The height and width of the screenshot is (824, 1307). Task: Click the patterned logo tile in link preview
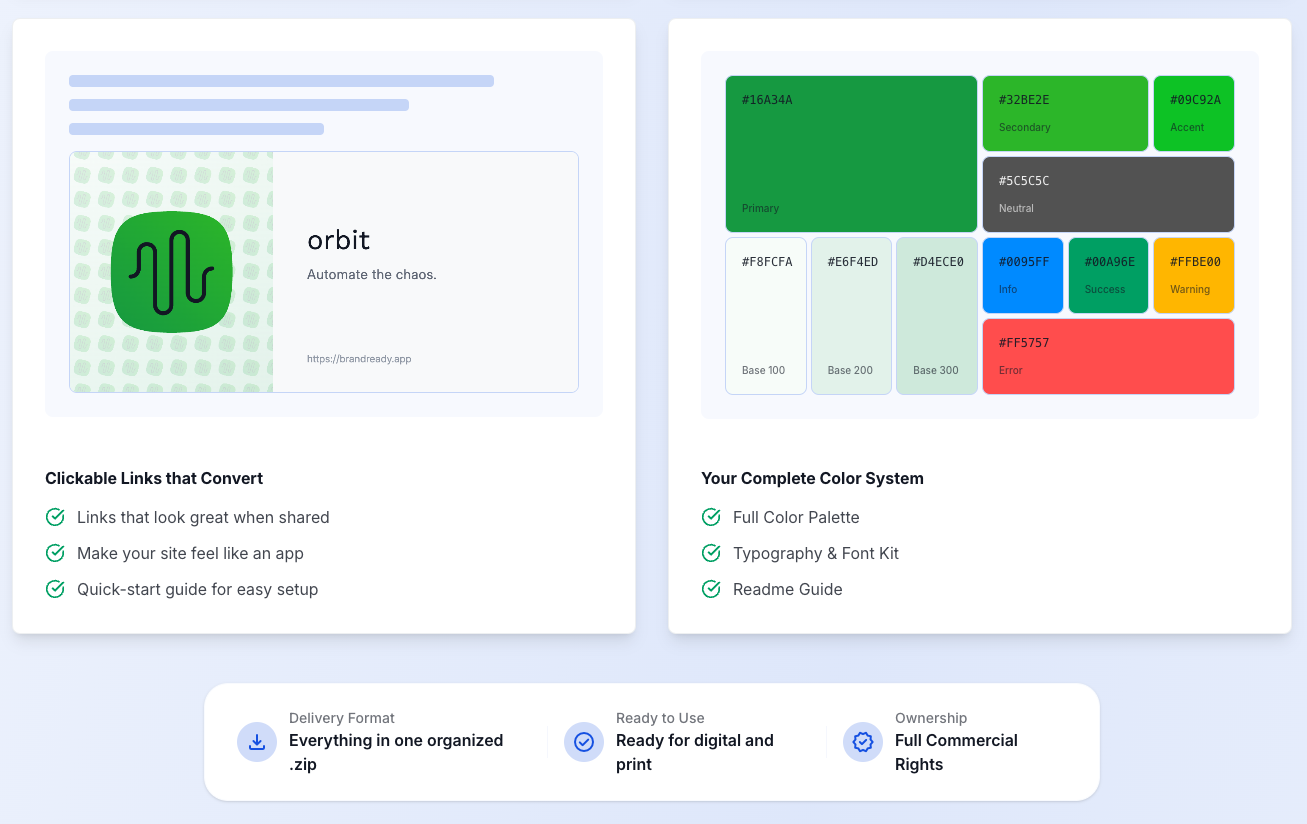(172, 272)
